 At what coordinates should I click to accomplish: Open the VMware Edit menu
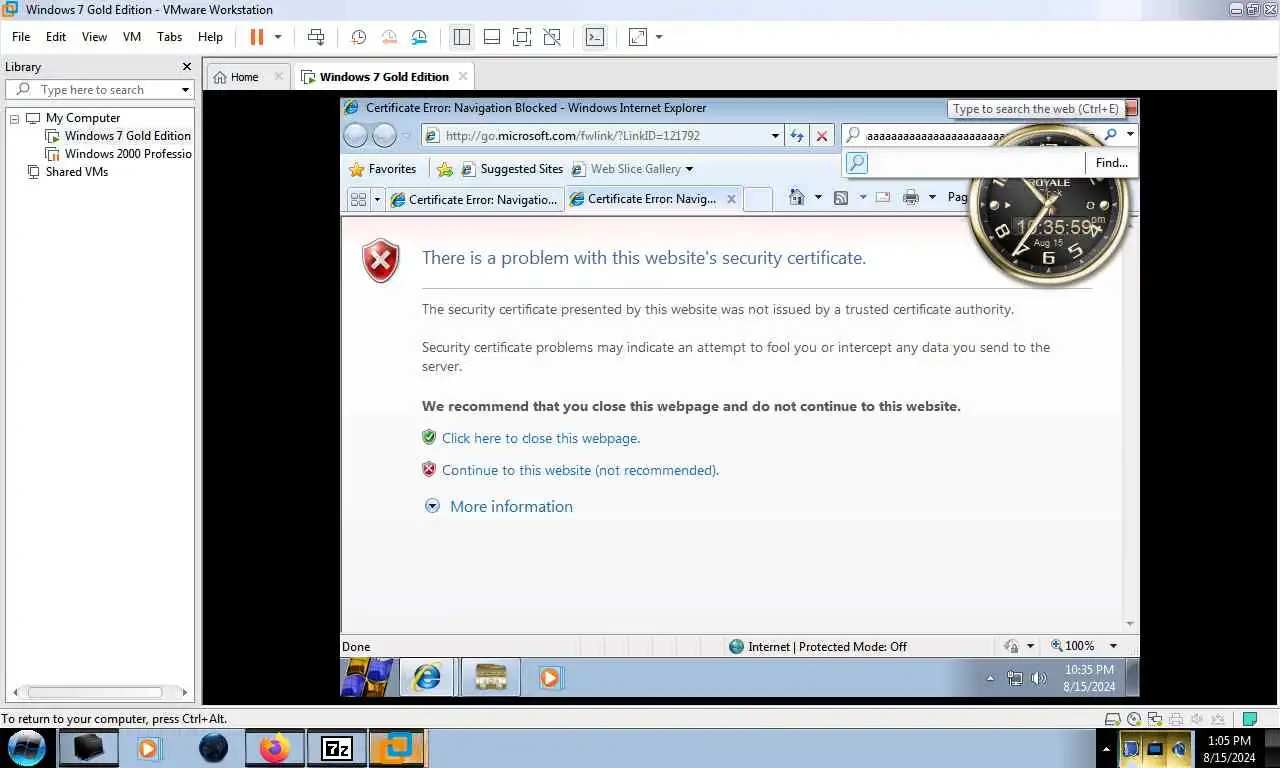[56, 37]
